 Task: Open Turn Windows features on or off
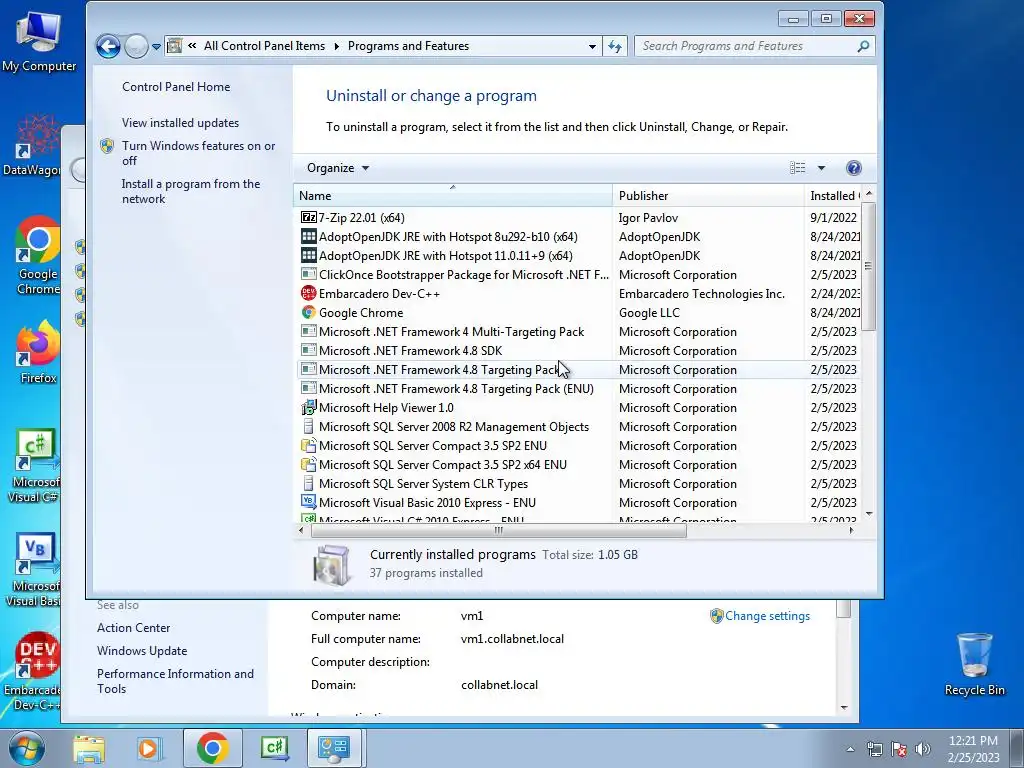pos(199,153)
